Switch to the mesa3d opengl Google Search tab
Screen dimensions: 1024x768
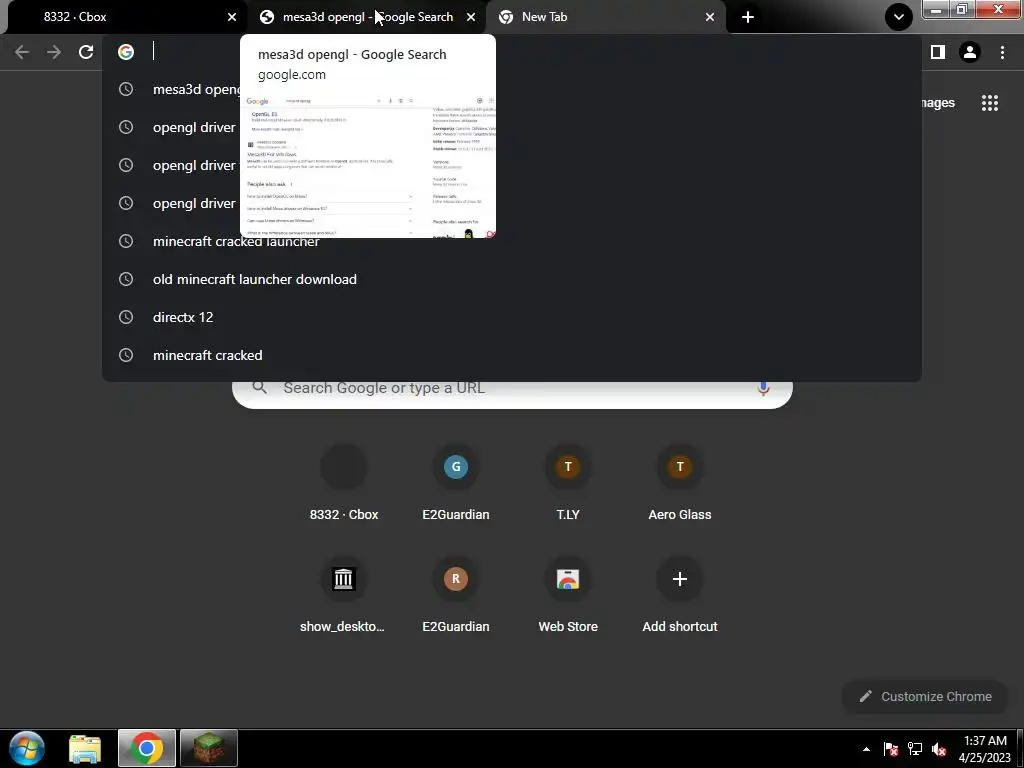366,17
